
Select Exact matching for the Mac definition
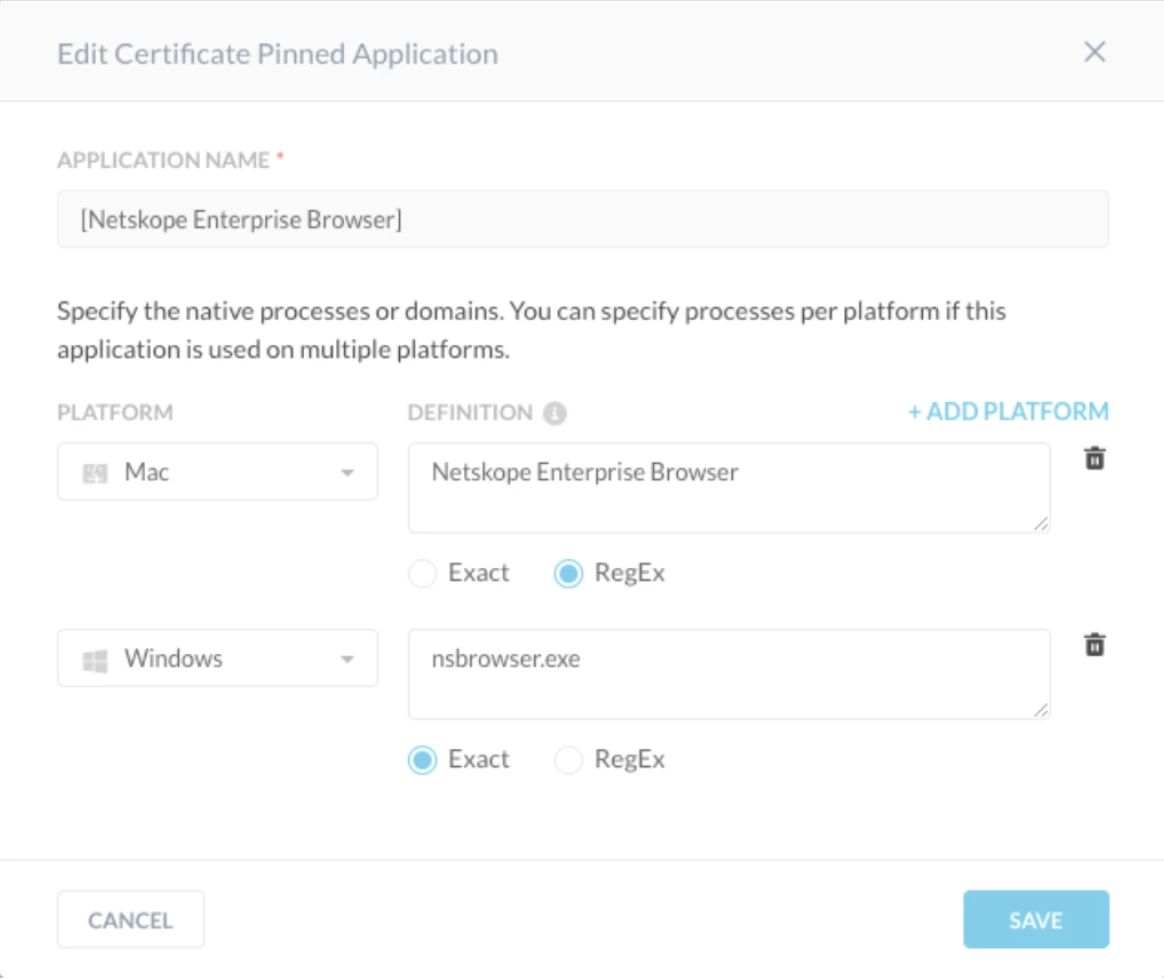pos(422,573)
